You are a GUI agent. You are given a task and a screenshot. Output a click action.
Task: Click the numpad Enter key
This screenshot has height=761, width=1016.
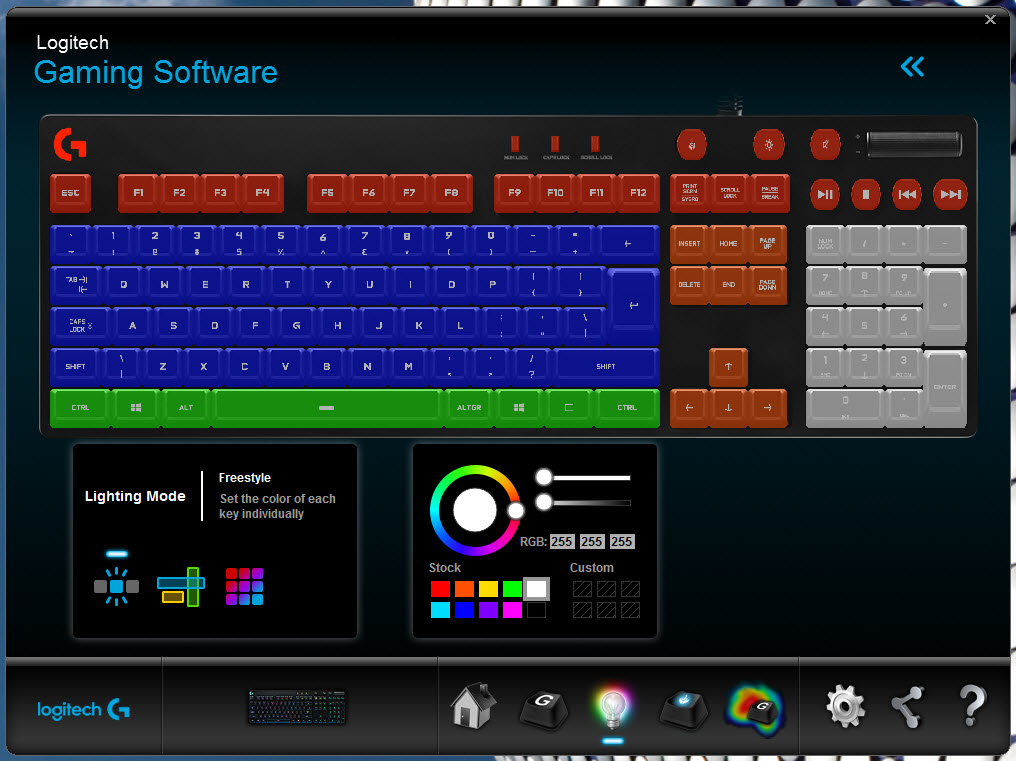945,388
